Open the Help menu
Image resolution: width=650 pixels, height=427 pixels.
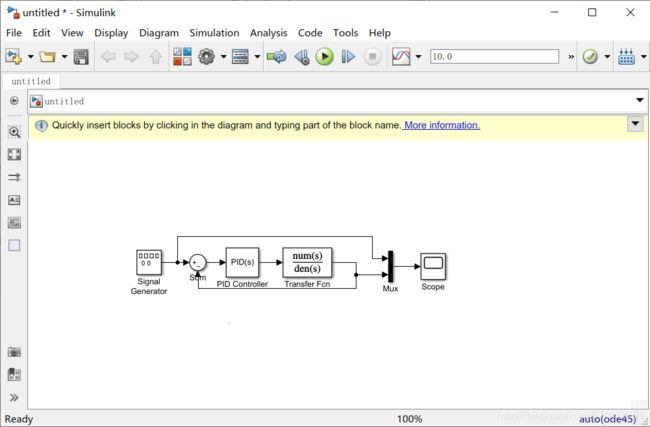coord(380,33)
